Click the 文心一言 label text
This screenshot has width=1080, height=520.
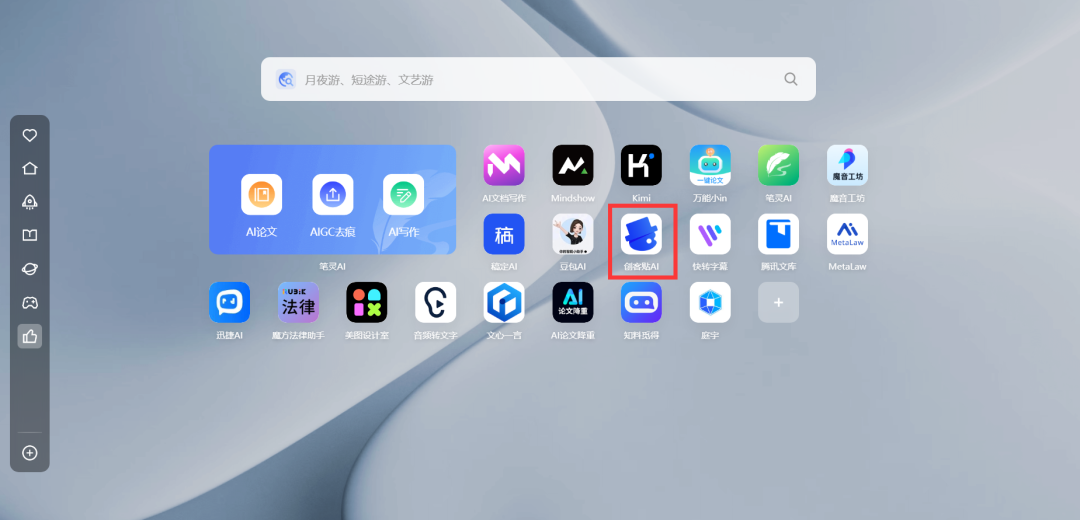(x=504, y=335)
